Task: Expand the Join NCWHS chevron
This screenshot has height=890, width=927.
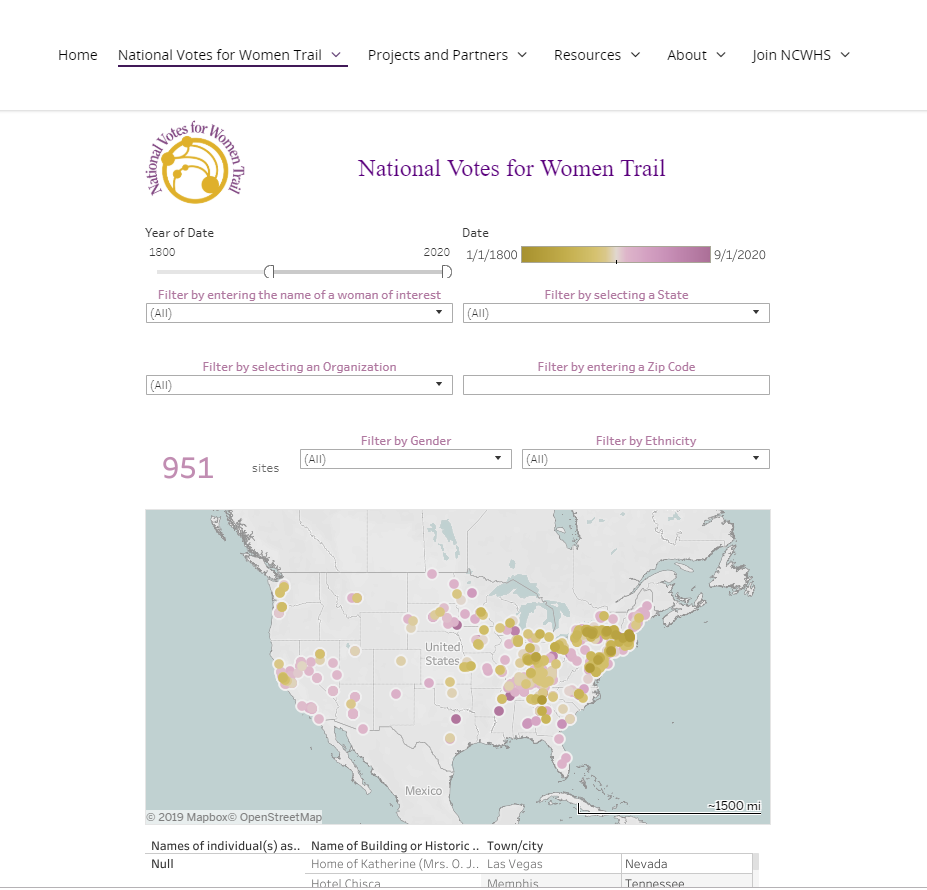Action: tap(845, 55)
